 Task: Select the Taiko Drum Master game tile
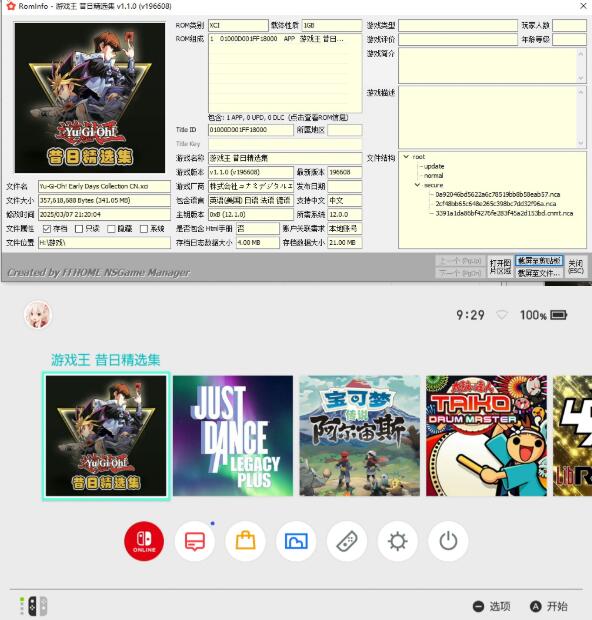486,436
